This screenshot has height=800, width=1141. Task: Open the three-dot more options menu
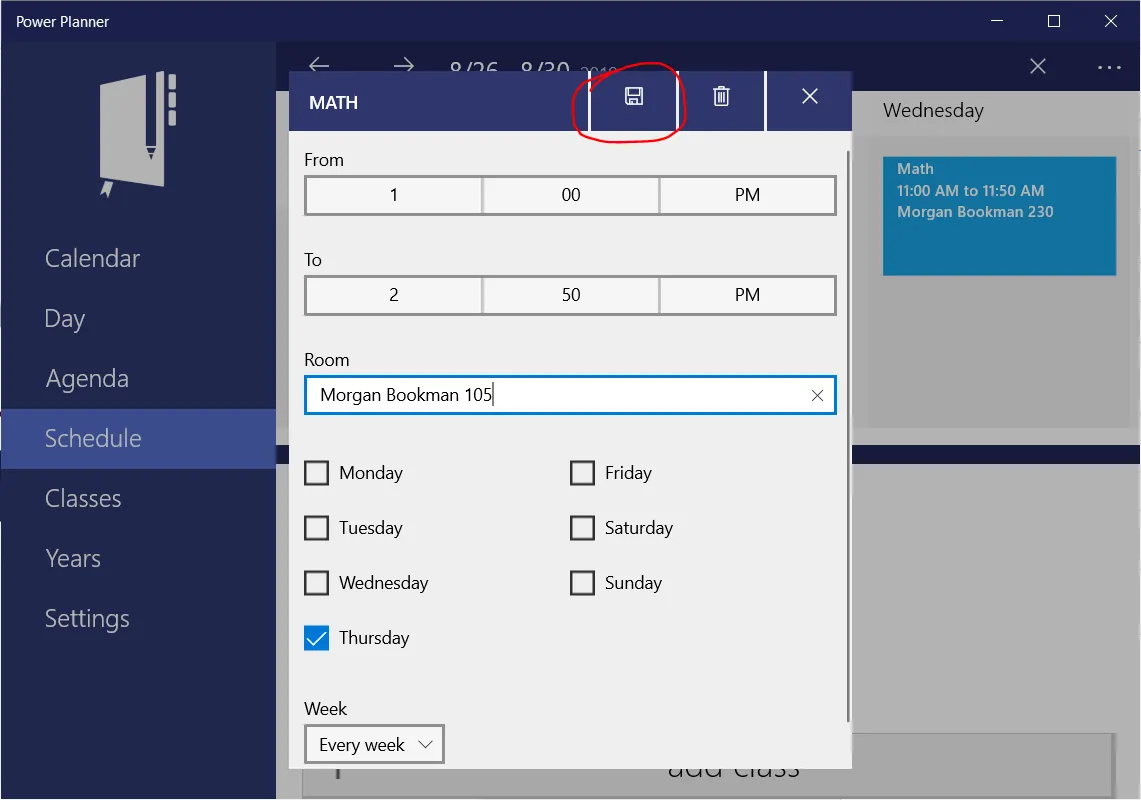(1109, 67)
